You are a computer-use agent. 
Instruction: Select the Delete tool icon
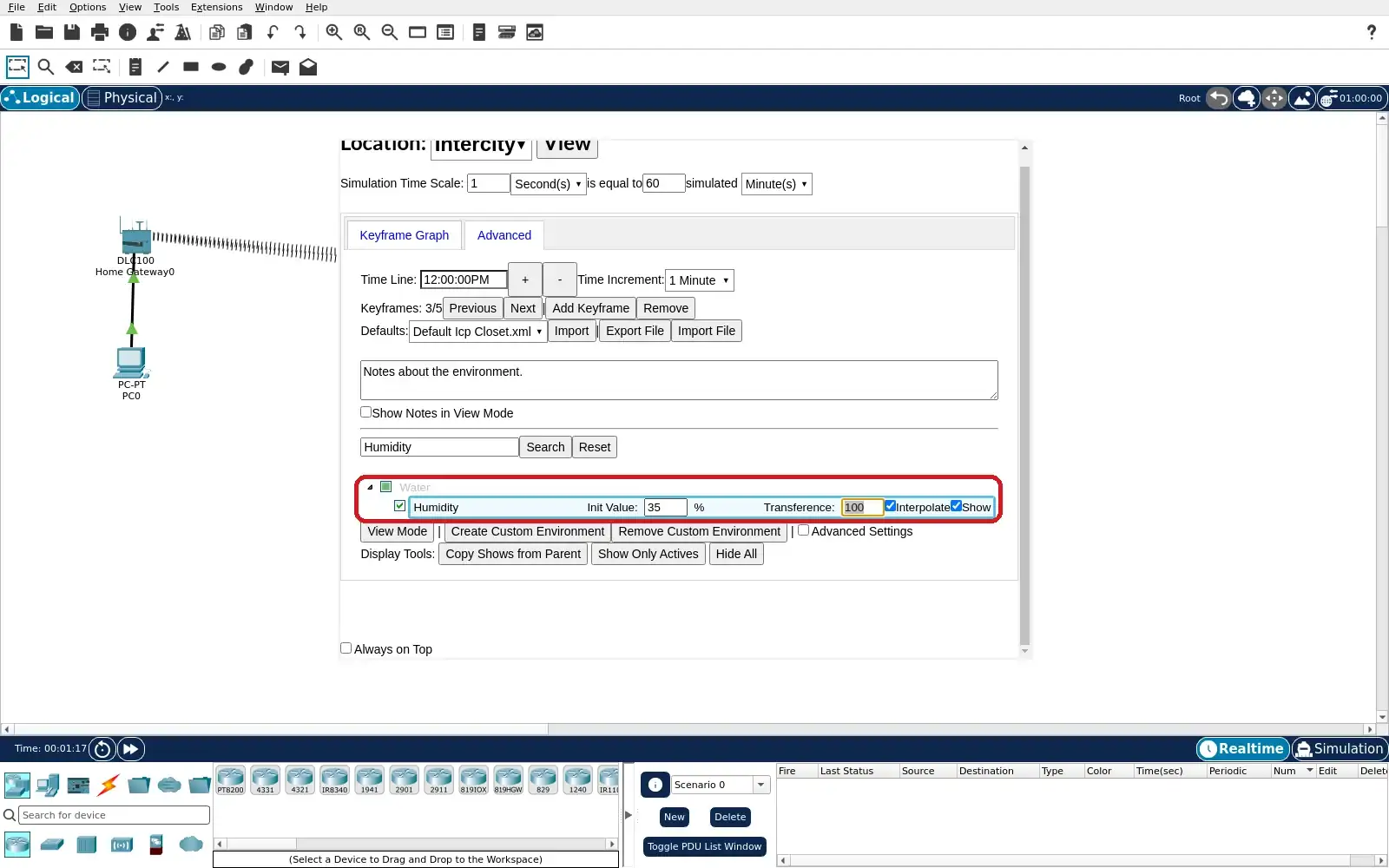click(x=75, y=67)
